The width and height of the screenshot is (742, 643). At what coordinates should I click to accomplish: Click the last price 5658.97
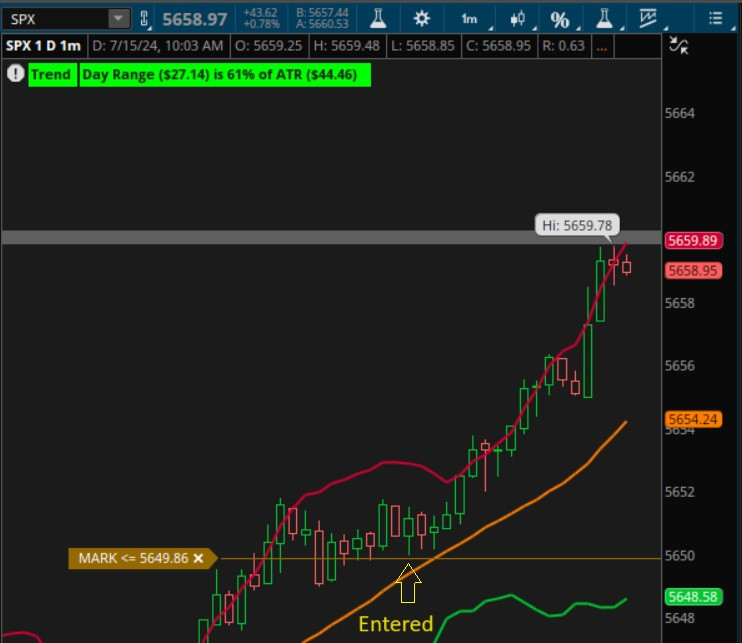[x=194, y=19]
